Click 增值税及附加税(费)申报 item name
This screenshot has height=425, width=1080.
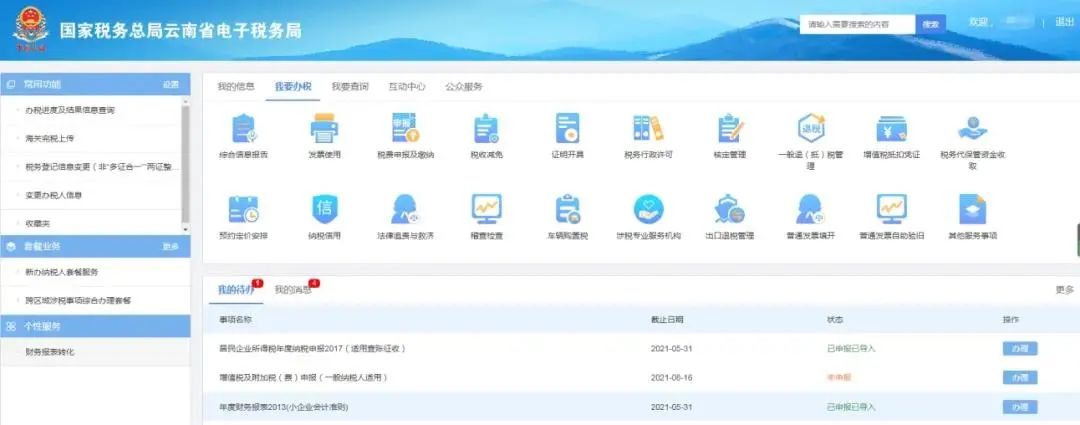[x=304, y=377]
